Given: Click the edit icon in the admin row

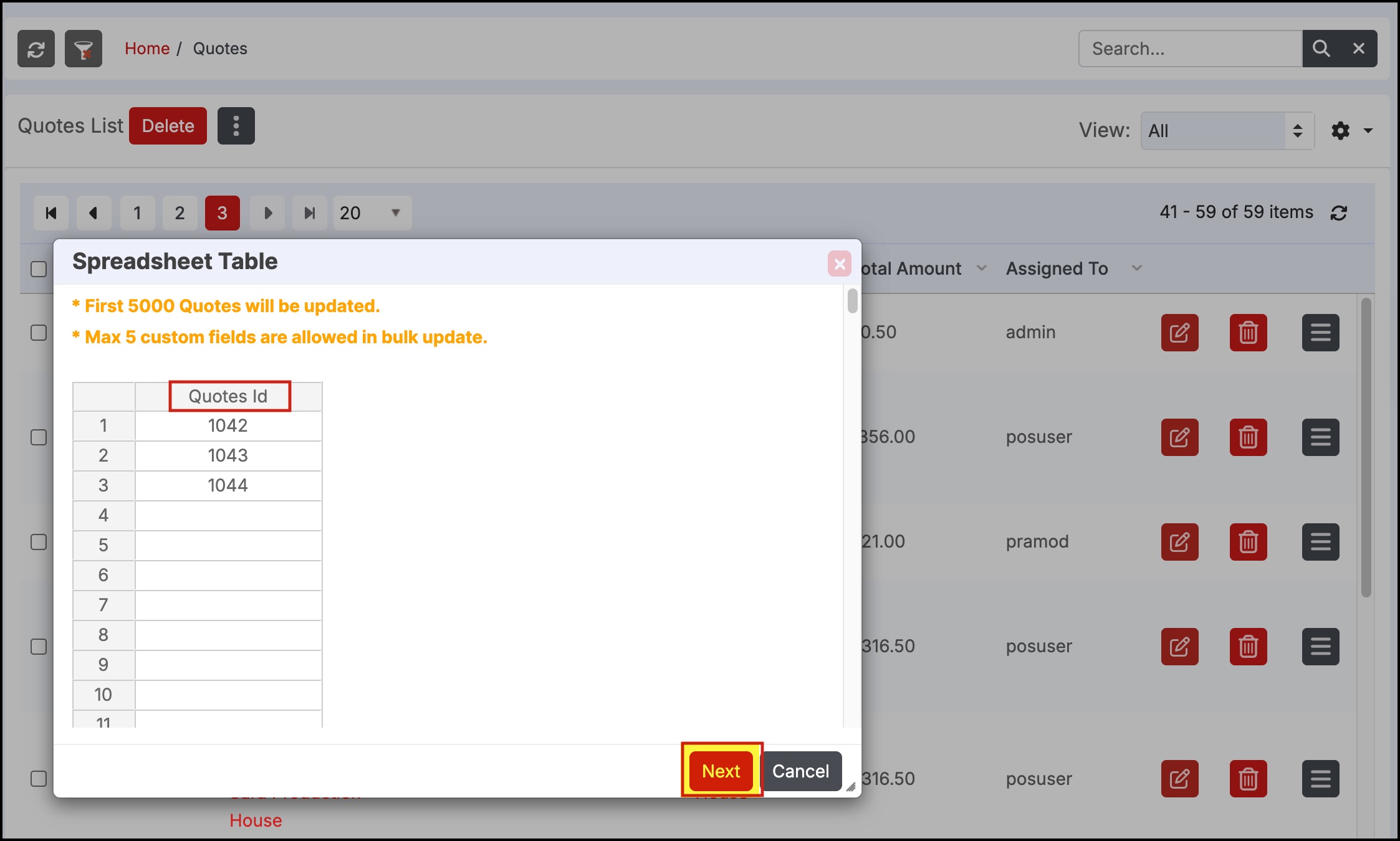Looking at the screenshot, I should [1179, 333].
